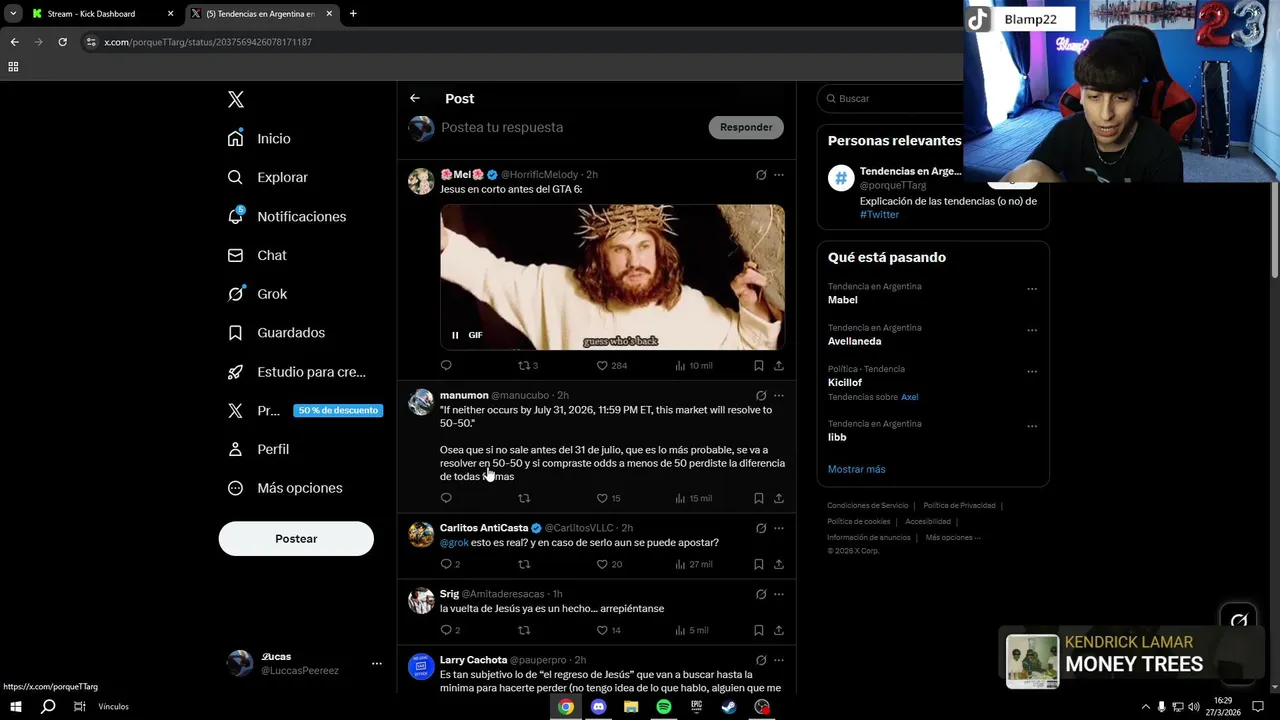Open more options on Mel's post

[779, 175]
